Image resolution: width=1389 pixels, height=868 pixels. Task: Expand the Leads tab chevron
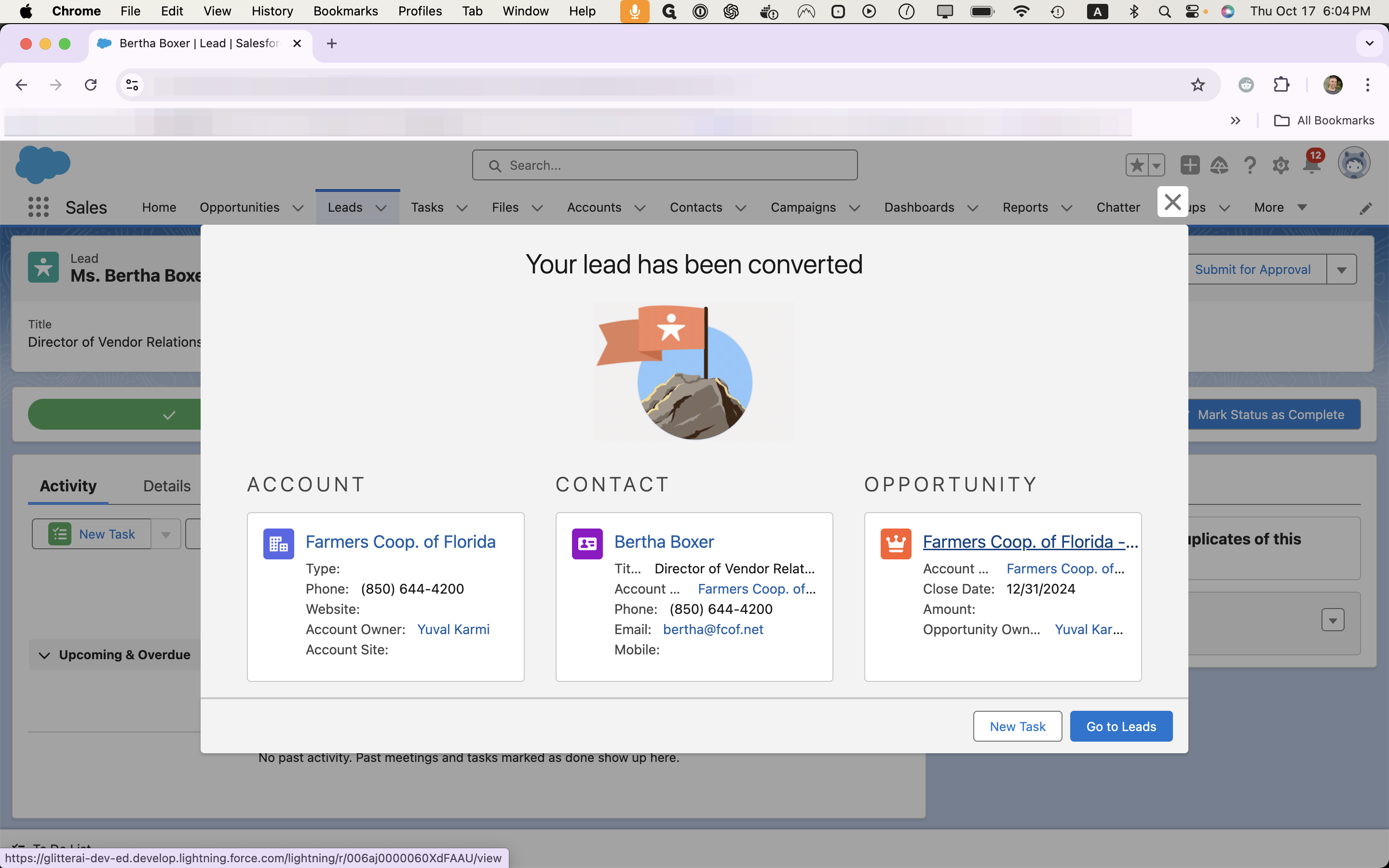(x=381, y=208)
